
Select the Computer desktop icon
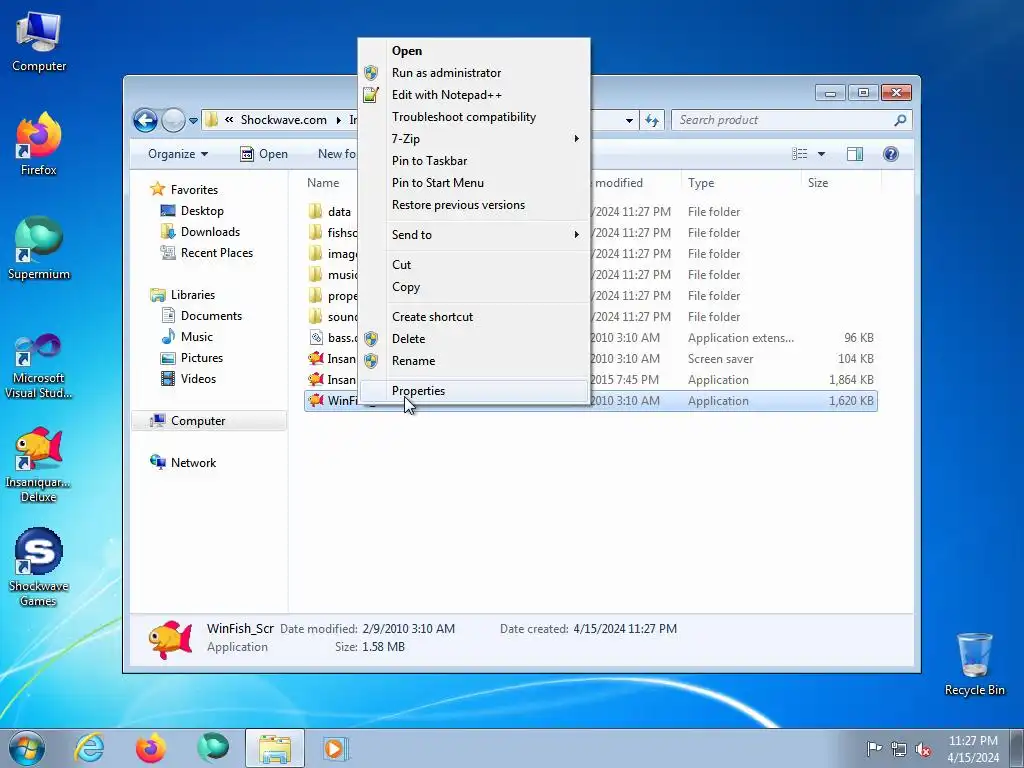[x=39, y=42]
